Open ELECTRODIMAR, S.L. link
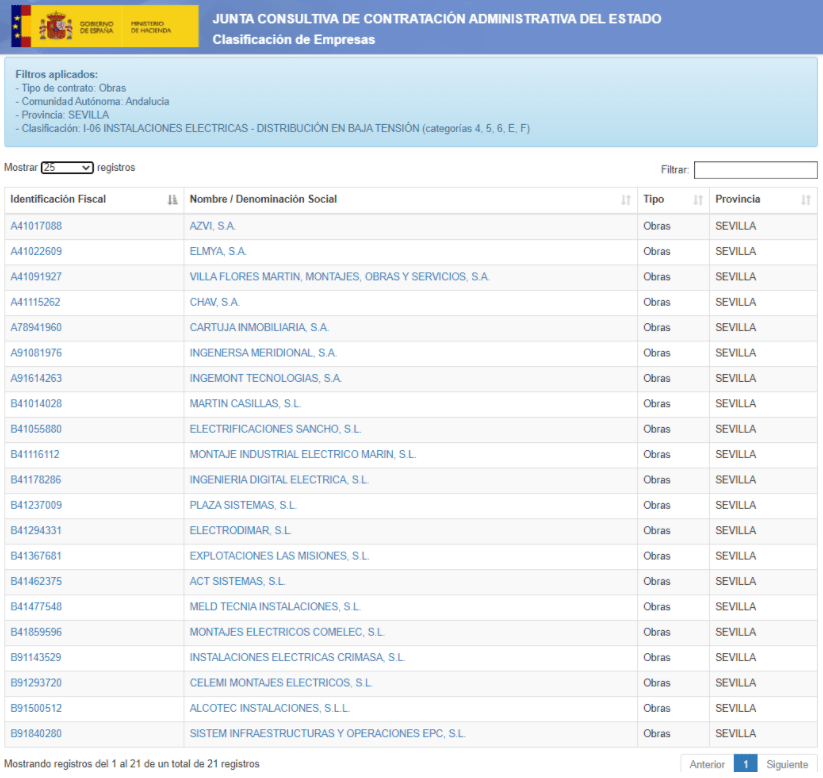This screenshot has width=823, height=778. [240, 531]
